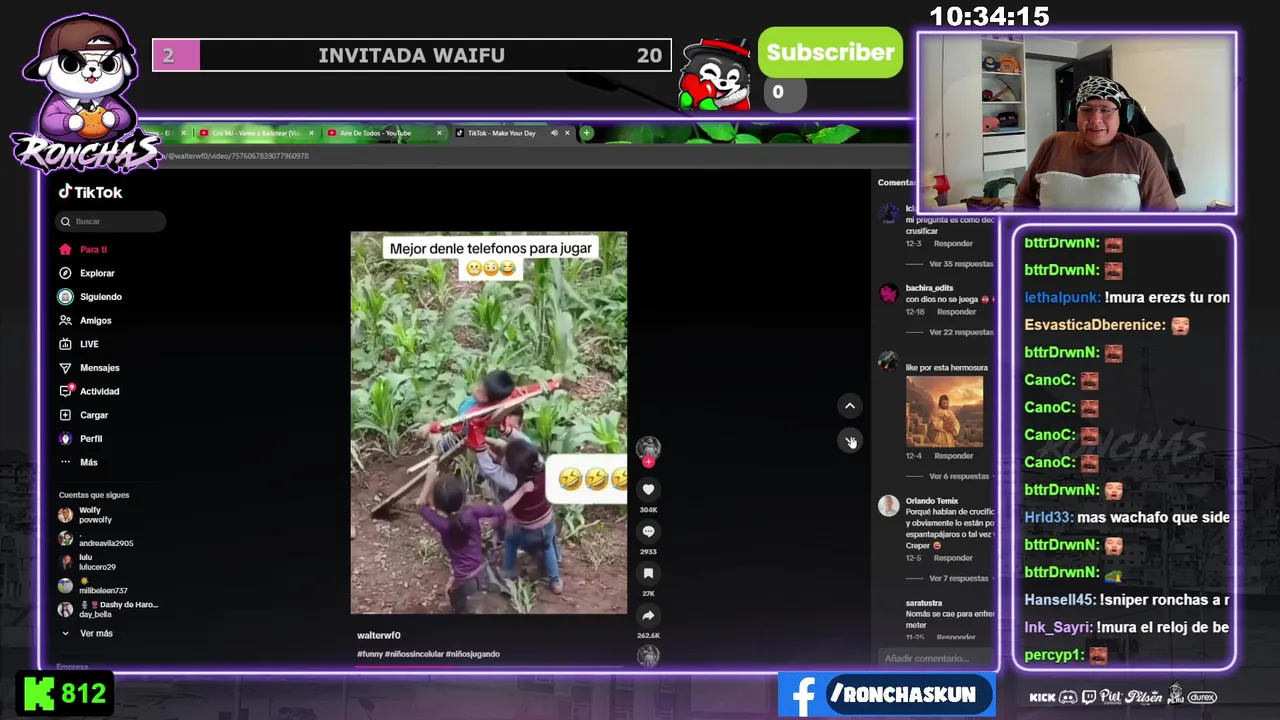Click the video progress bar under hashtags

tap(489, 666)
